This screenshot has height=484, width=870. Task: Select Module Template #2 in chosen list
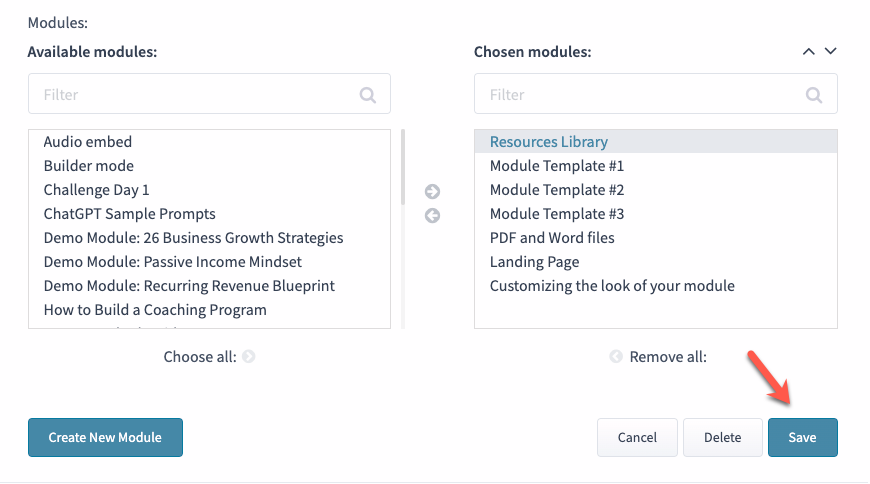[557, 190]
